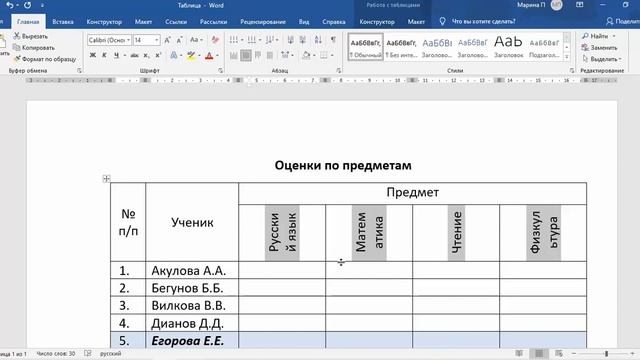This screenshot has width=640, height=360.
Task: Click the word count 'Число слов: 30'
Action: (x=56, y=353)
